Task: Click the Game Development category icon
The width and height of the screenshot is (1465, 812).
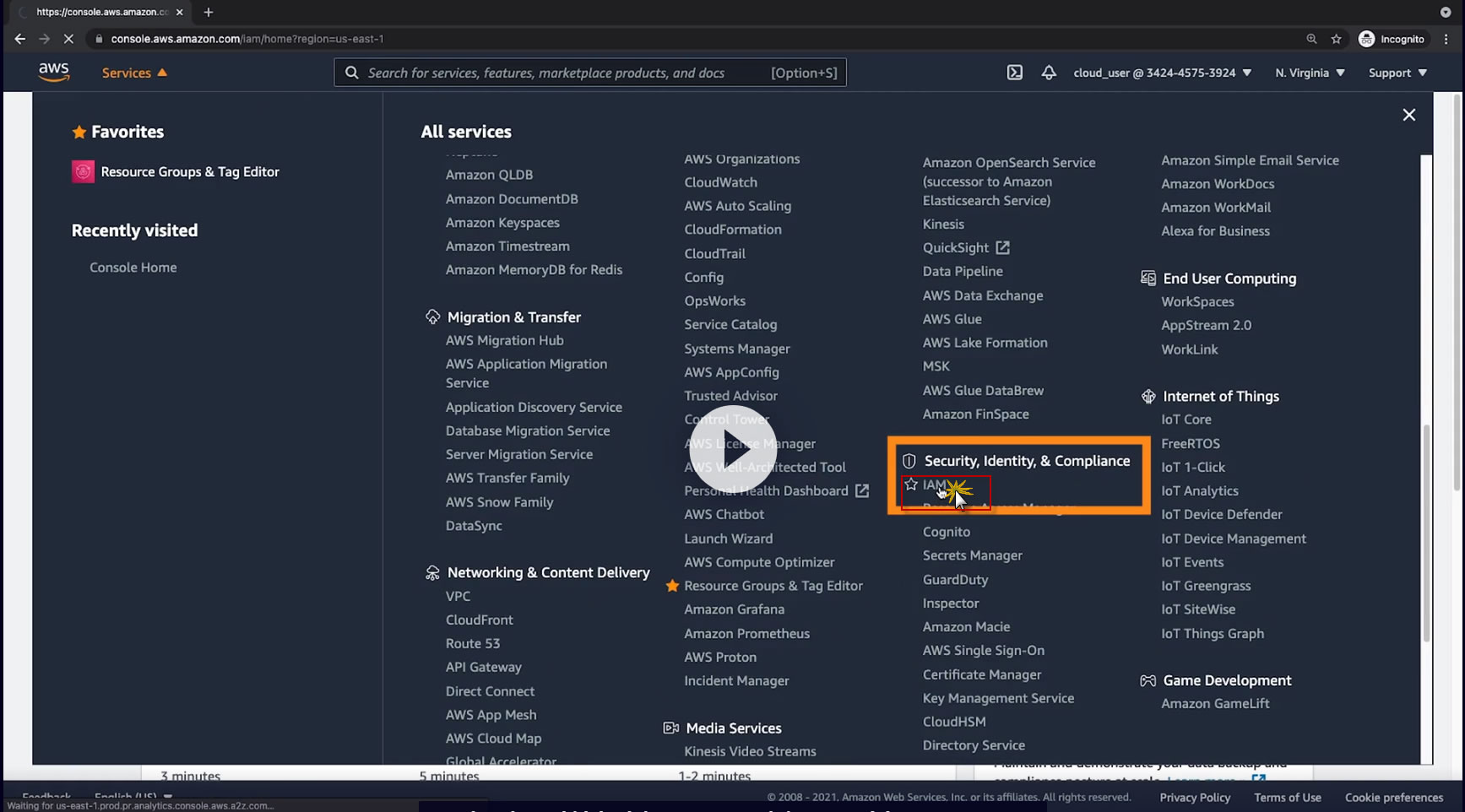Action: coord(1148,680)
